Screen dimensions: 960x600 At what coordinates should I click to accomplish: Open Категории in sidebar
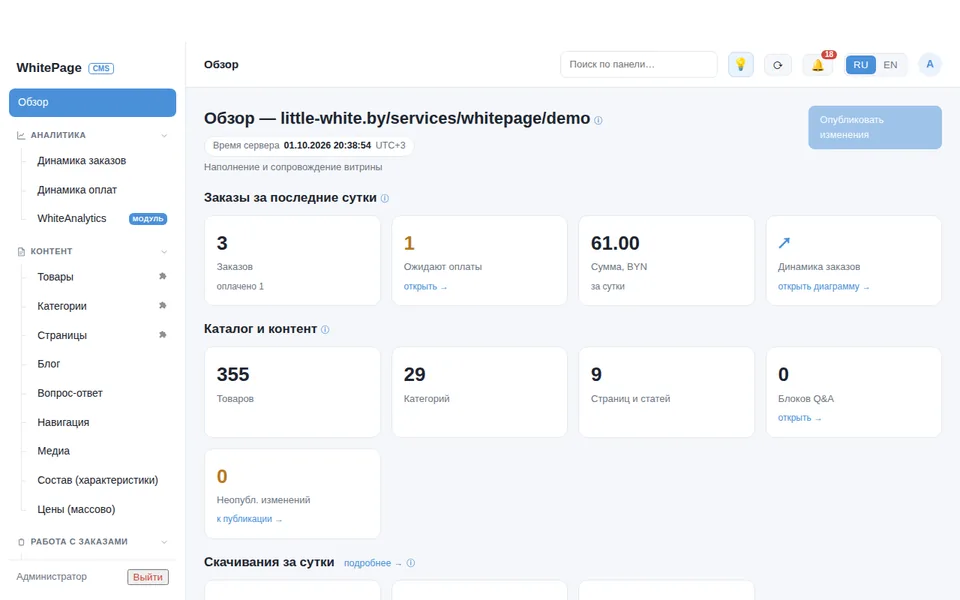[62, 306]
